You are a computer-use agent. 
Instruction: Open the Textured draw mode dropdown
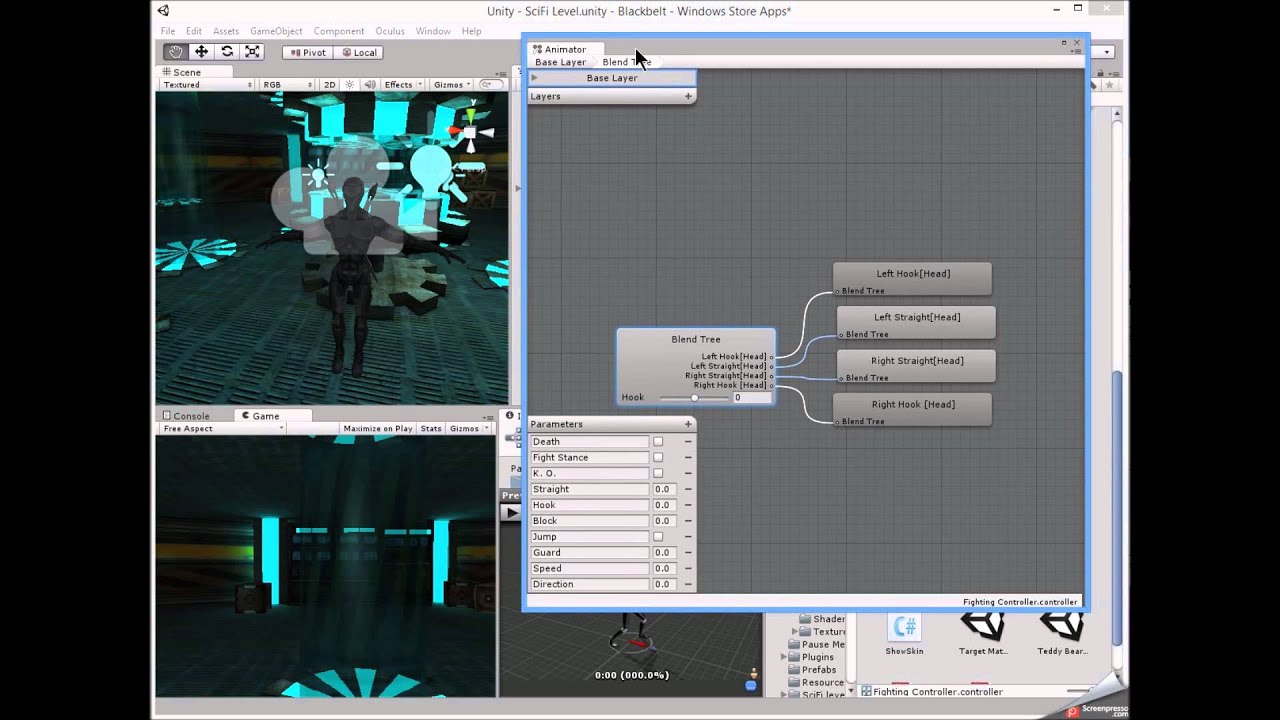coord(207,85)
